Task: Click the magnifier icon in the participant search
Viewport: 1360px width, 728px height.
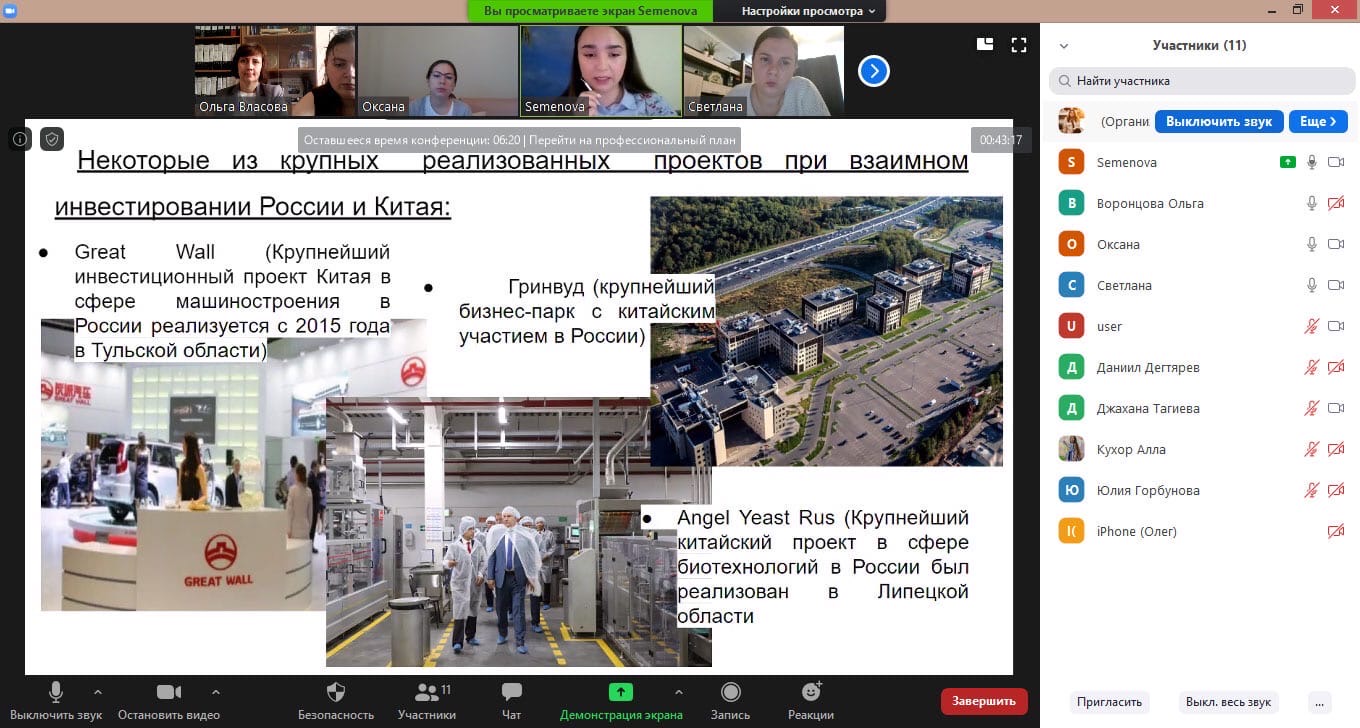Action: tap(1064, 81)
